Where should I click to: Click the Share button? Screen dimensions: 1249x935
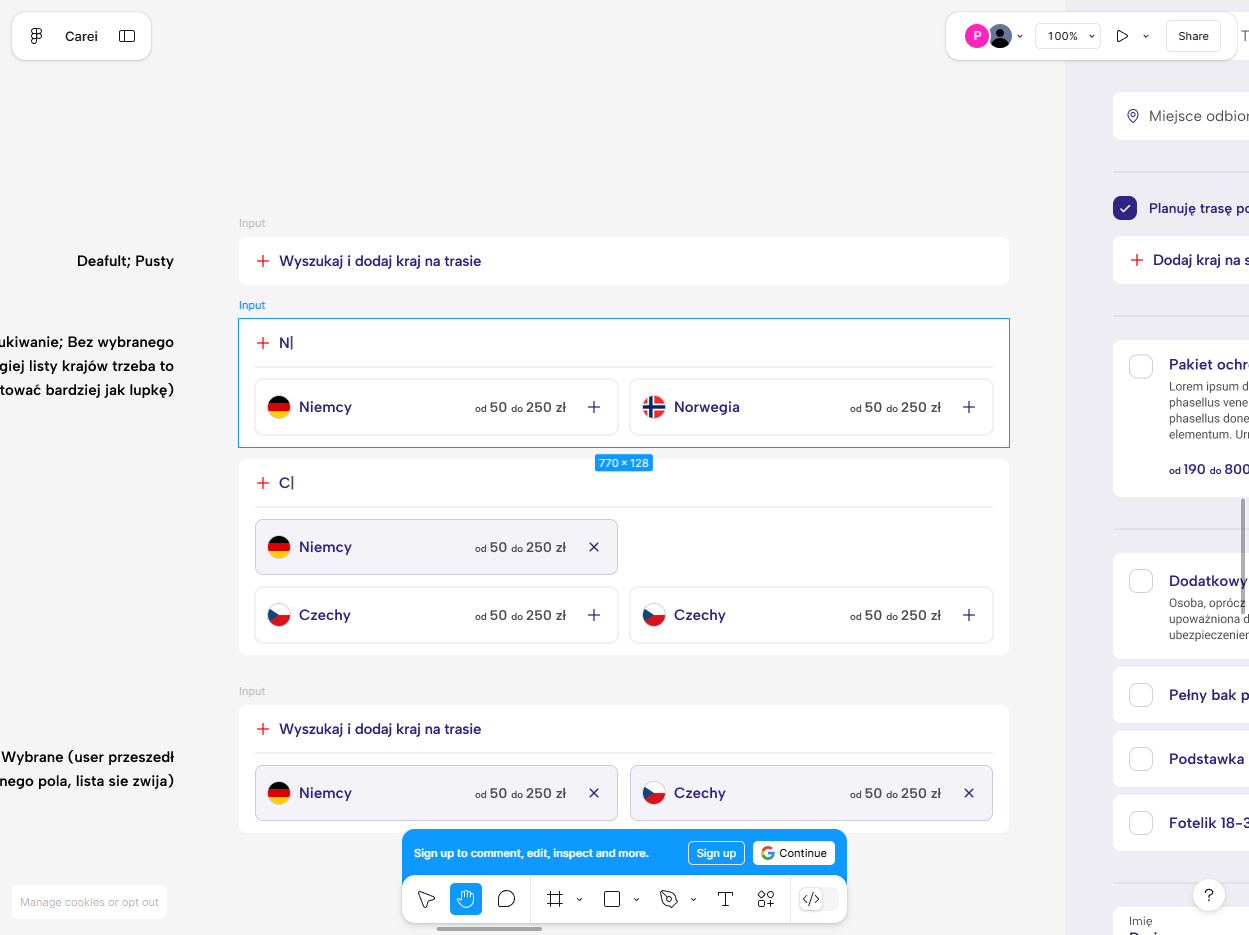(1193, 36)
